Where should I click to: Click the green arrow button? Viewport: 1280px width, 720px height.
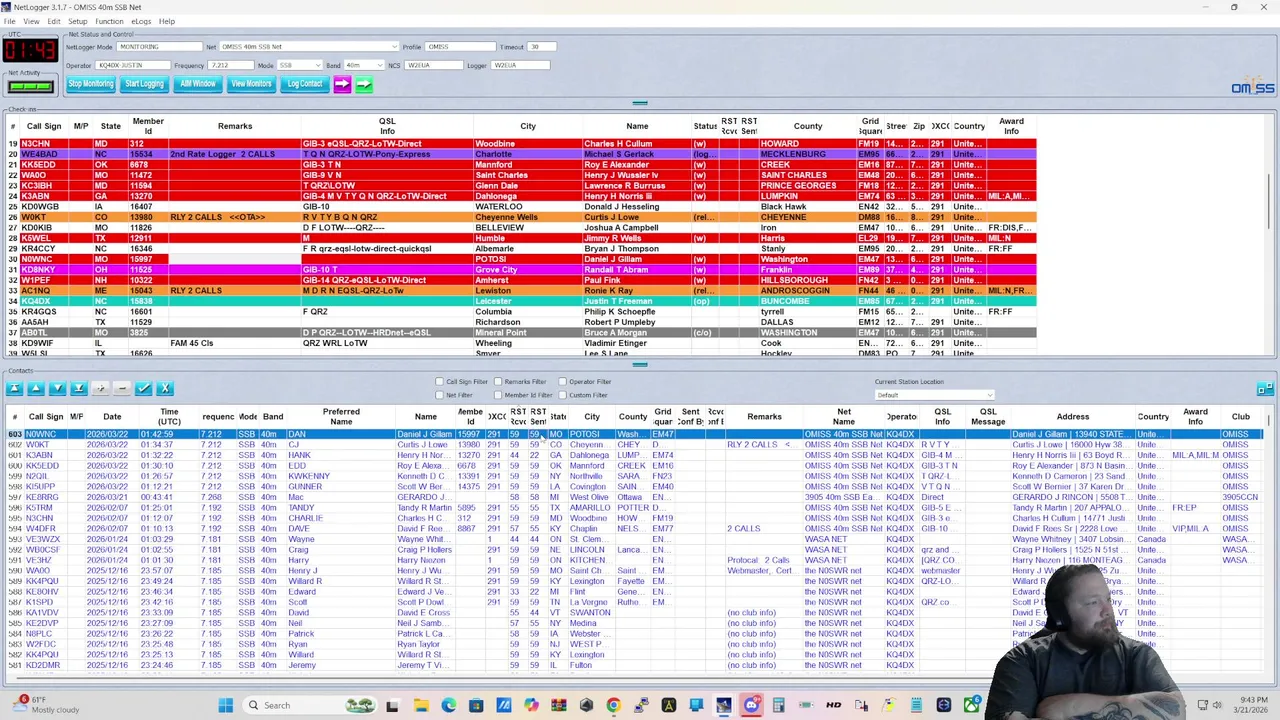coord(363,85)
